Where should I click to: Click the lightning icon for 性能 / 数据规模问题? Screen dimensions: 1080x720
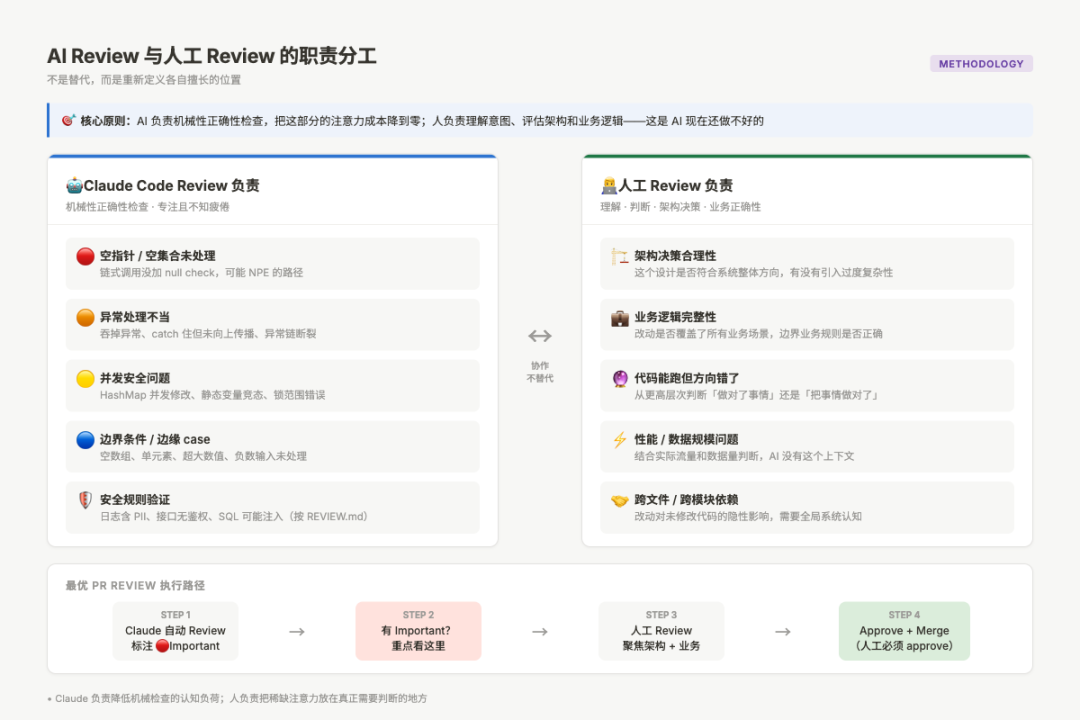(620, 440)
